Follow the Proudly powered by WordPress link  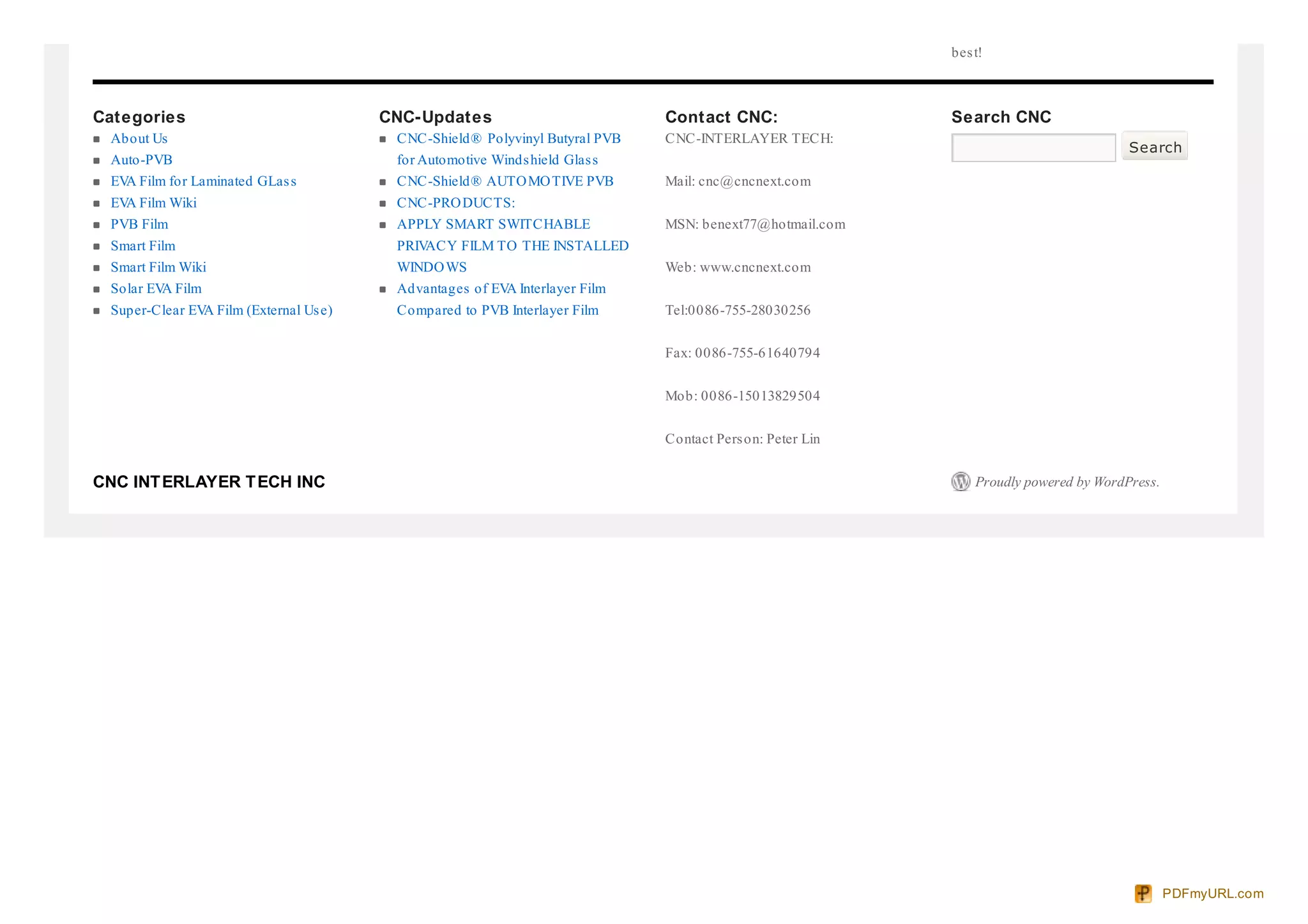(x=1066, y=482)
